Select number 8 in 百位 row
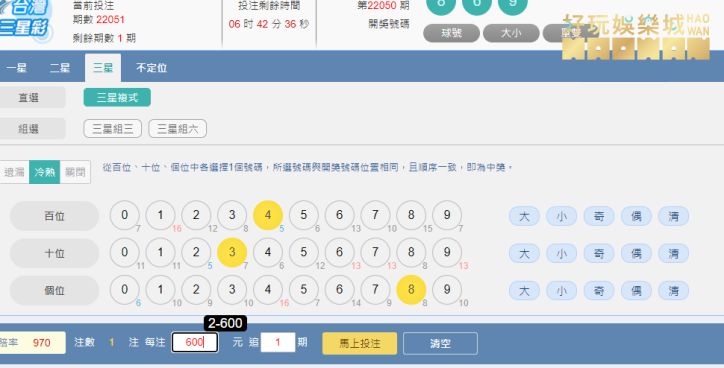This screenshot has width=724, height=368. click(x=411, y=215)
